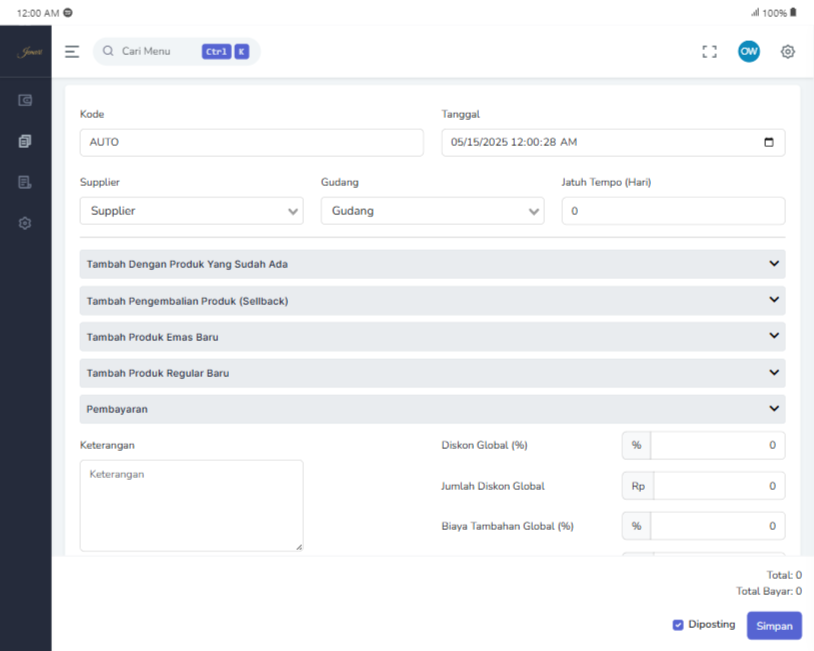Click the calendar icon in Tanggal field
This screenshot has height=651, width=814.
(768, 143)
